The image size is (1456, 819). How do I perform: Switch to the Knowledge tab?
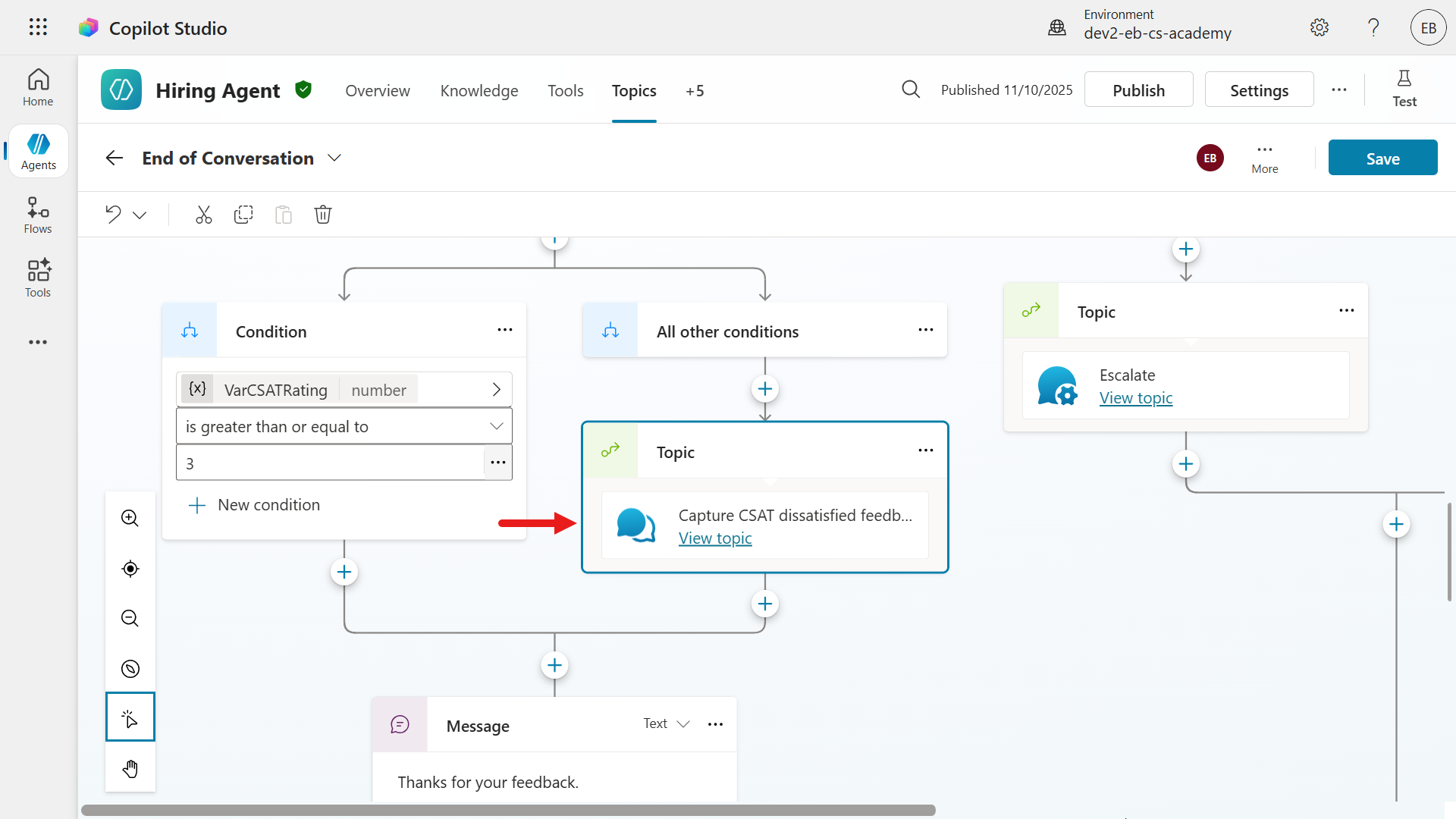pyautogui.click(x=479, y=91)
